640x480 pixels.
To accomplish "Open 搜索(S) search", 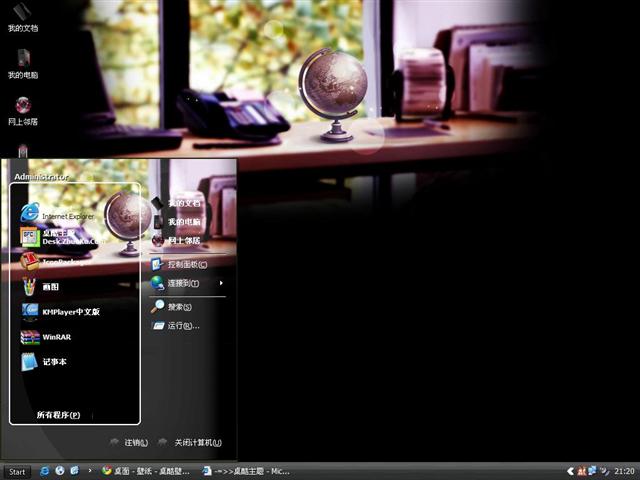I will (171, 307).
